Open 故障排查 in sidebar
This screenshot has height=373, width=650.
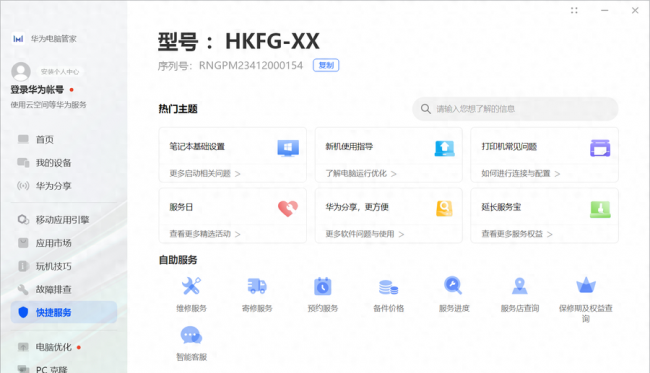[x=63, y=289]
